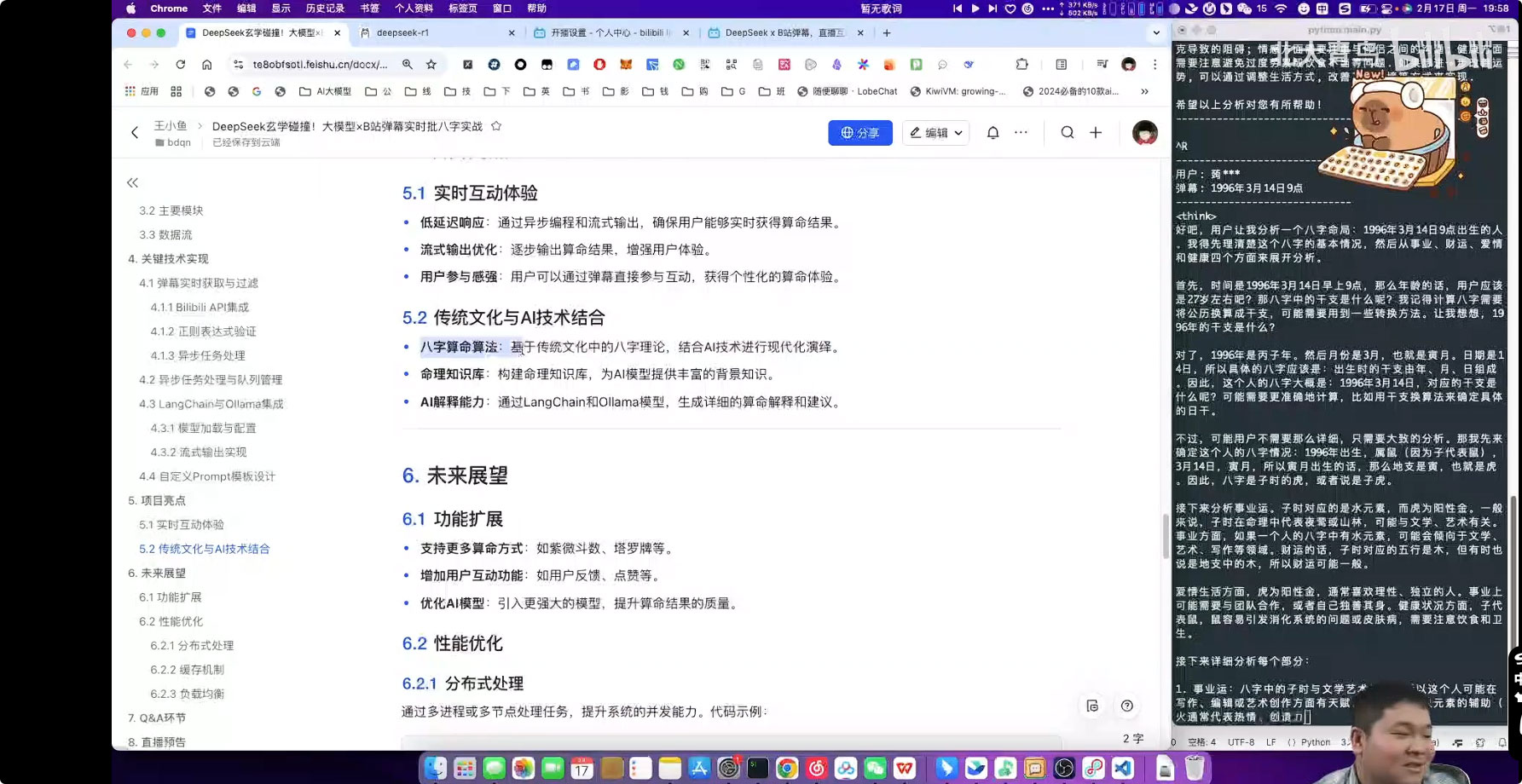Open the three-dot more options menu

[1021, 133]
